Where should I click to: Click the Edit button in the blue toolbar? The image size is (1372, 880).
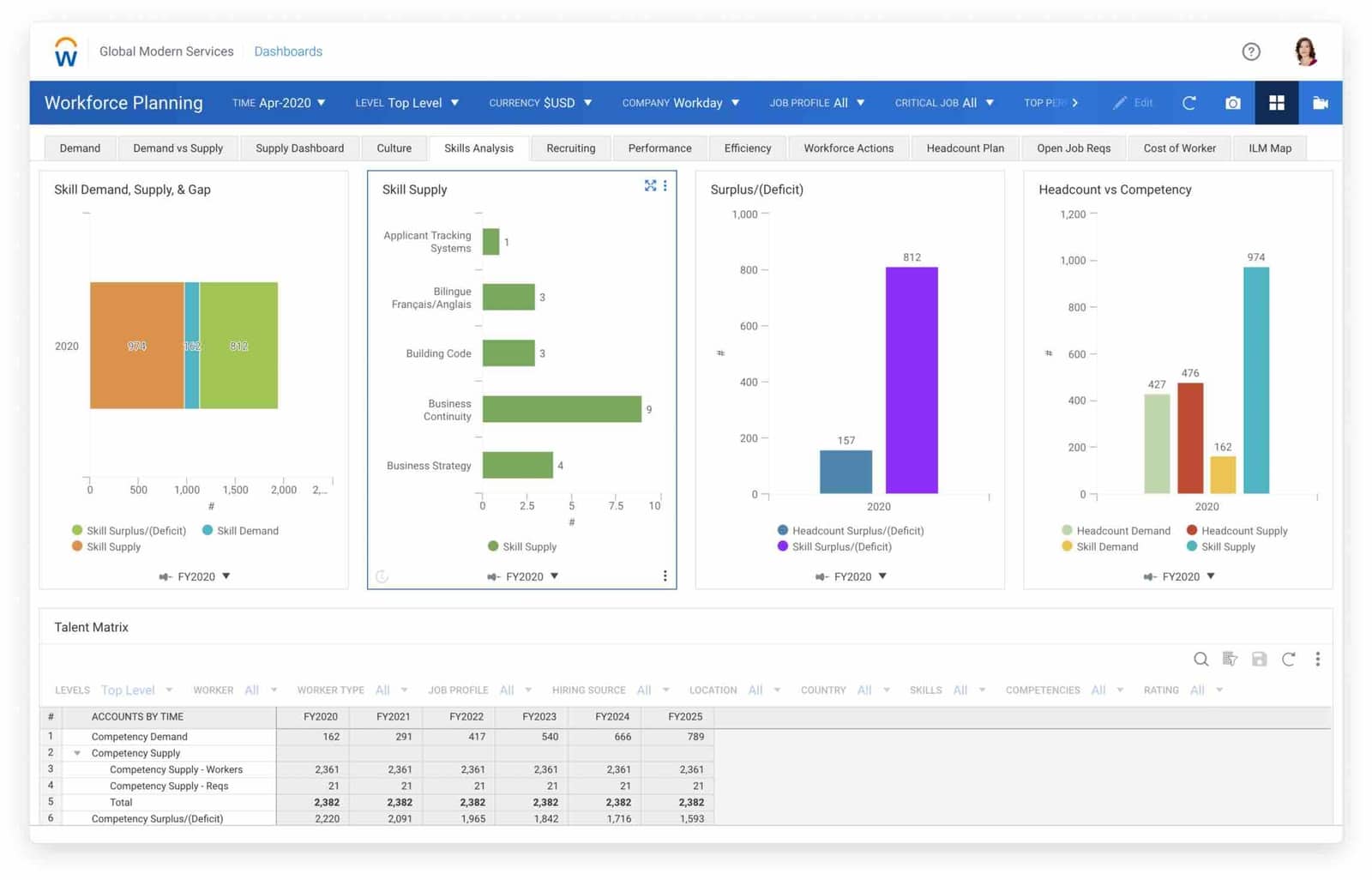(1134, 103)
